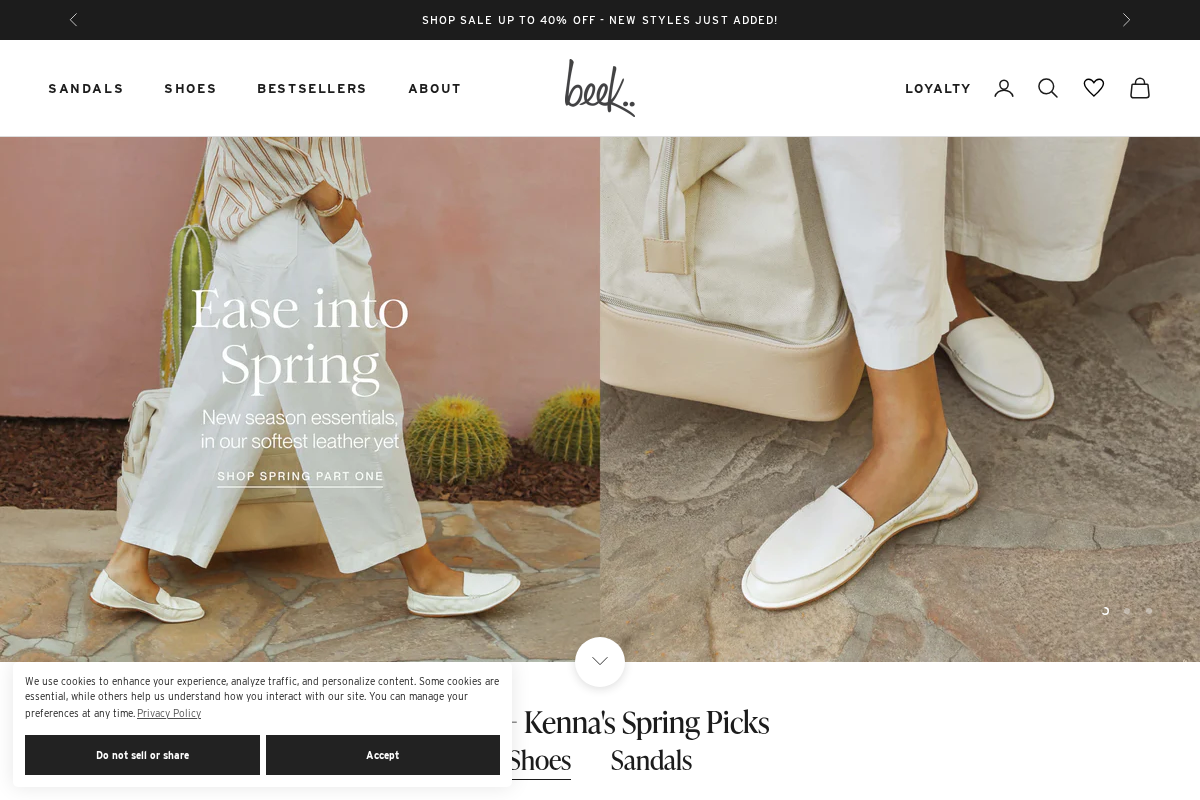Click the search magnifier icon
This screenshot has height=800, width=1200.
click(1048, 88)
